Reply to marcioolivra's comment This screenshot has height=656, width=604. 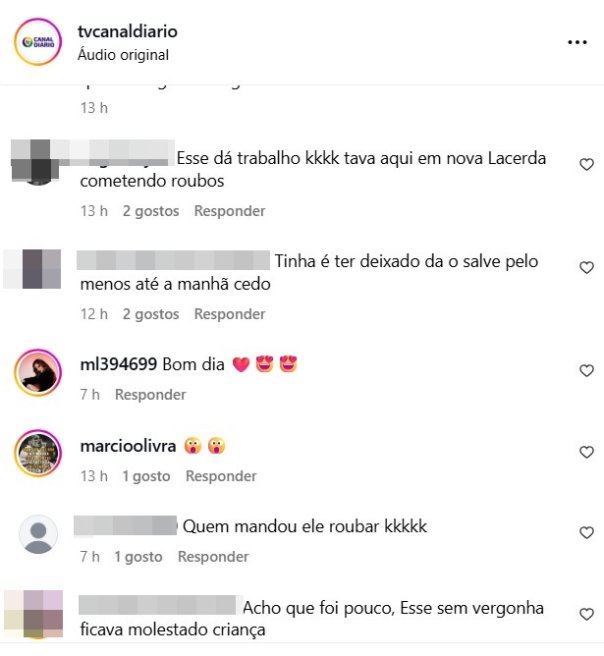[221, 476]
